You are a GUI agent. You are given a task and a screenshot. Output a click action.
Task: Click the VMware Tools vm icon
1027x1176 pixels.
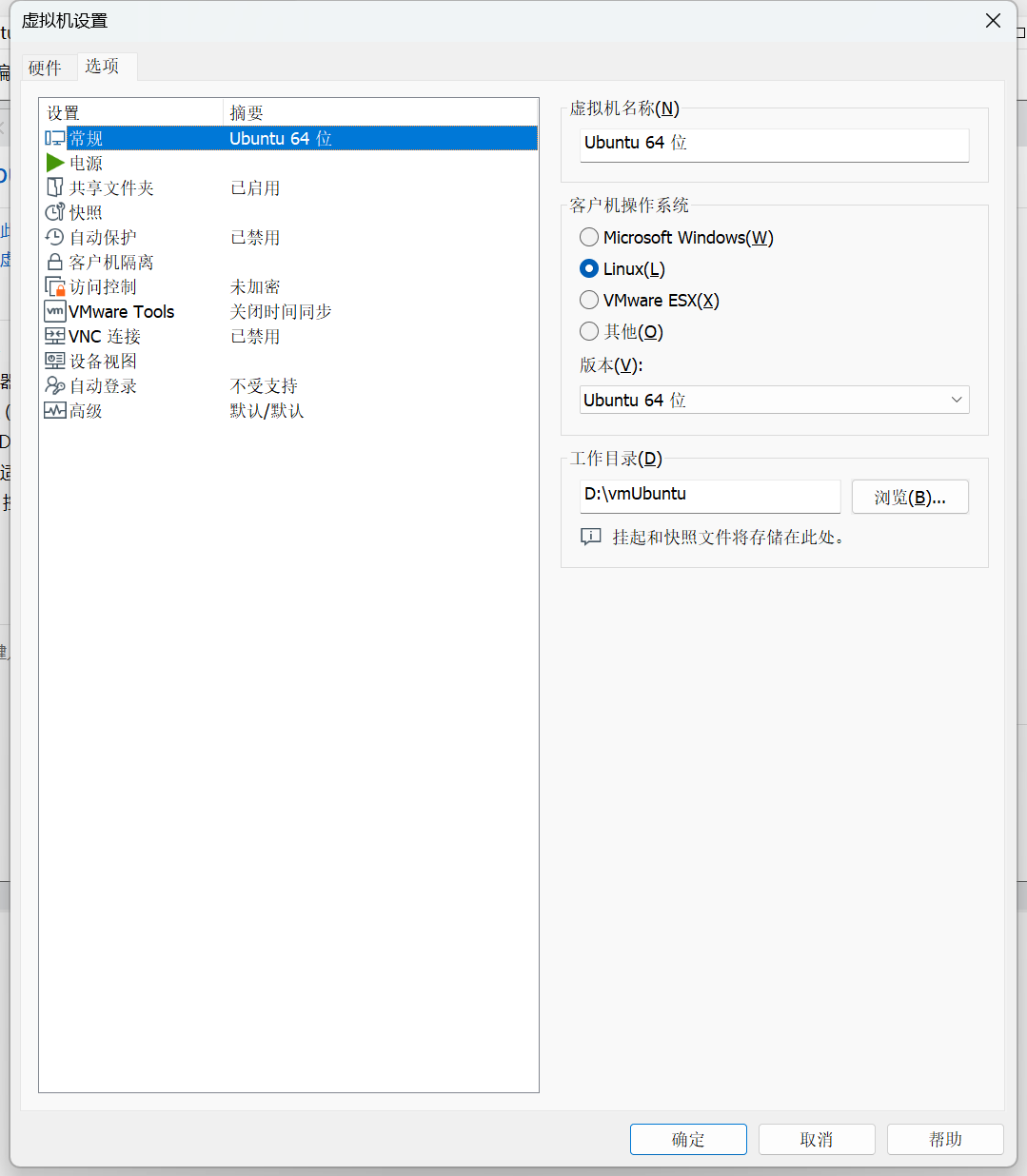point(55,312)
